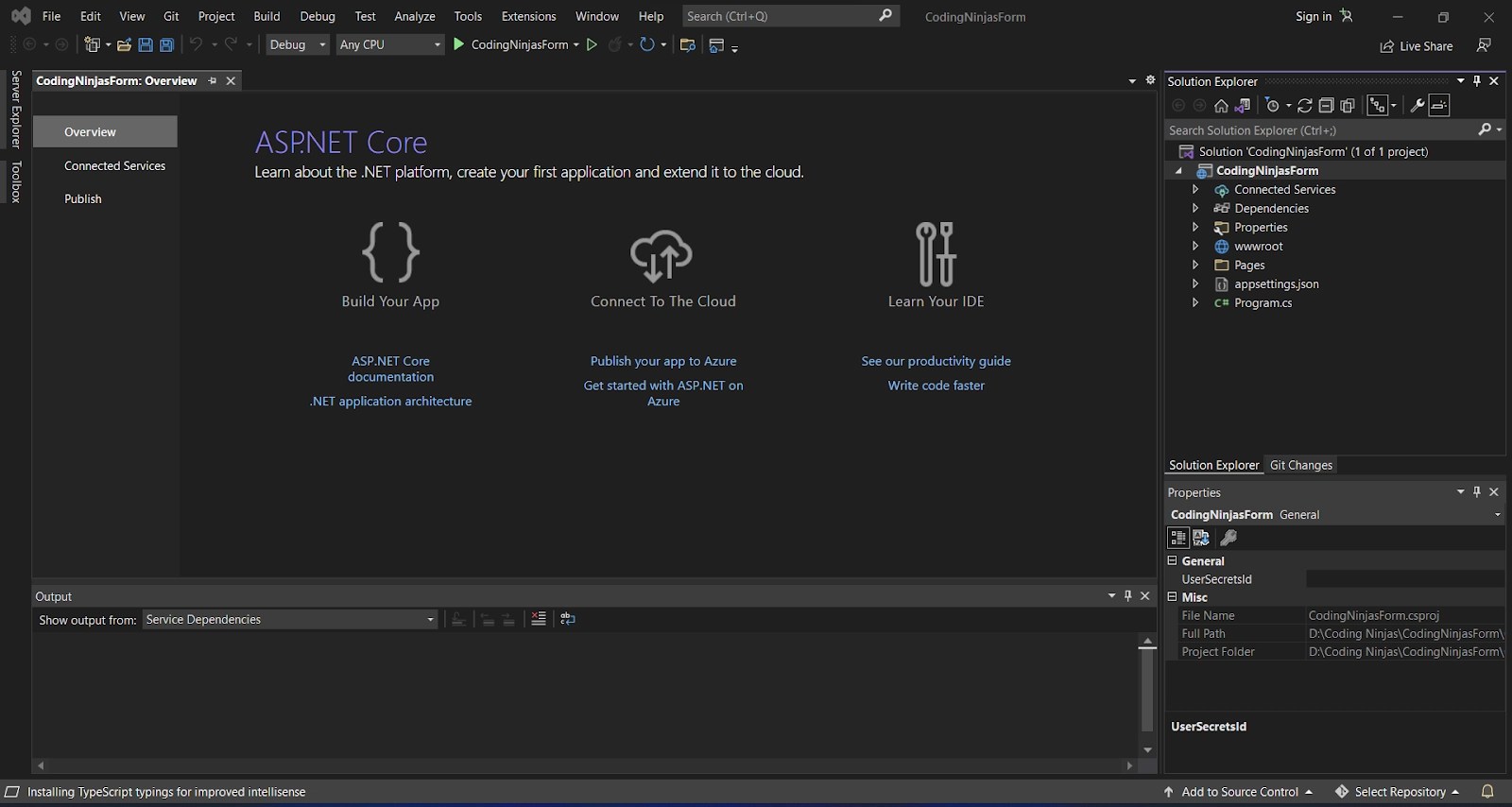Expand the Dependencies tree node

point(1195,209)
